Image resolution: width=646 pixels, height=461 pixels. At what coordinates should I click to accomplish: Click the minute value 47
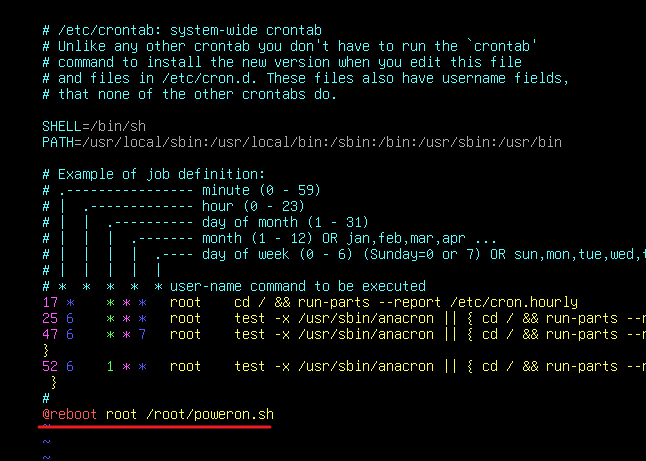[x=50, y=334]
